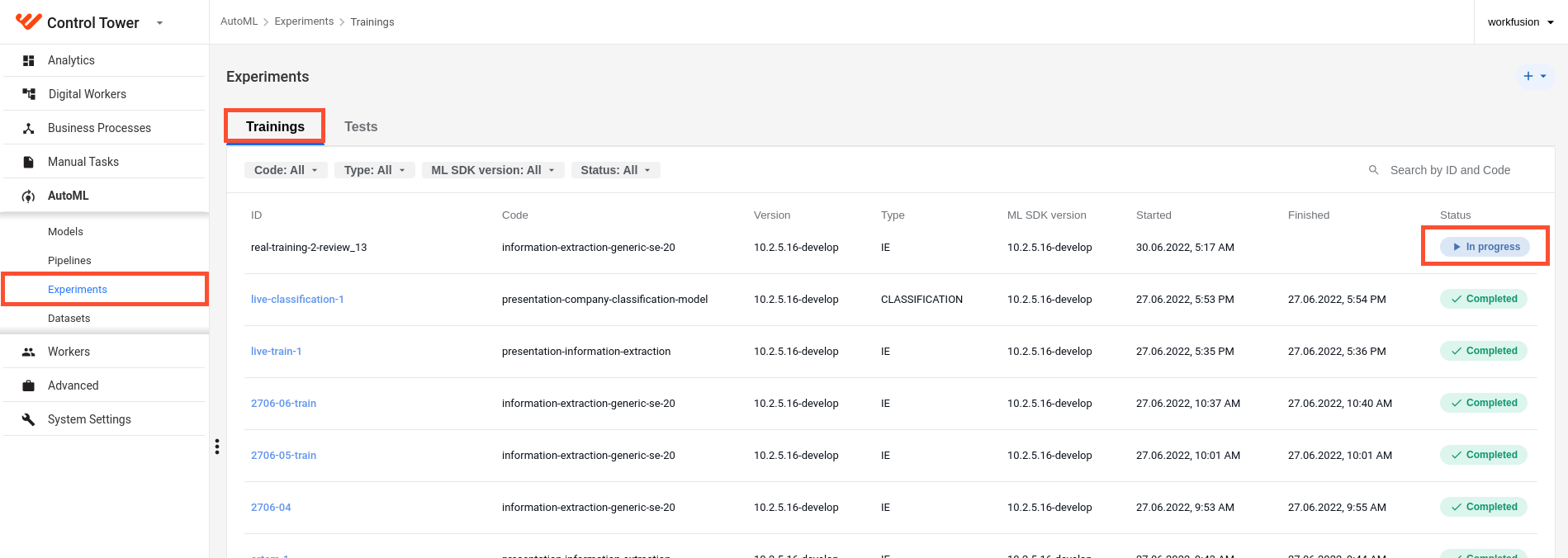Select Experiments under AutoML
The width and height of the screenshot is (1568, 558).
[x=78, y=290]
